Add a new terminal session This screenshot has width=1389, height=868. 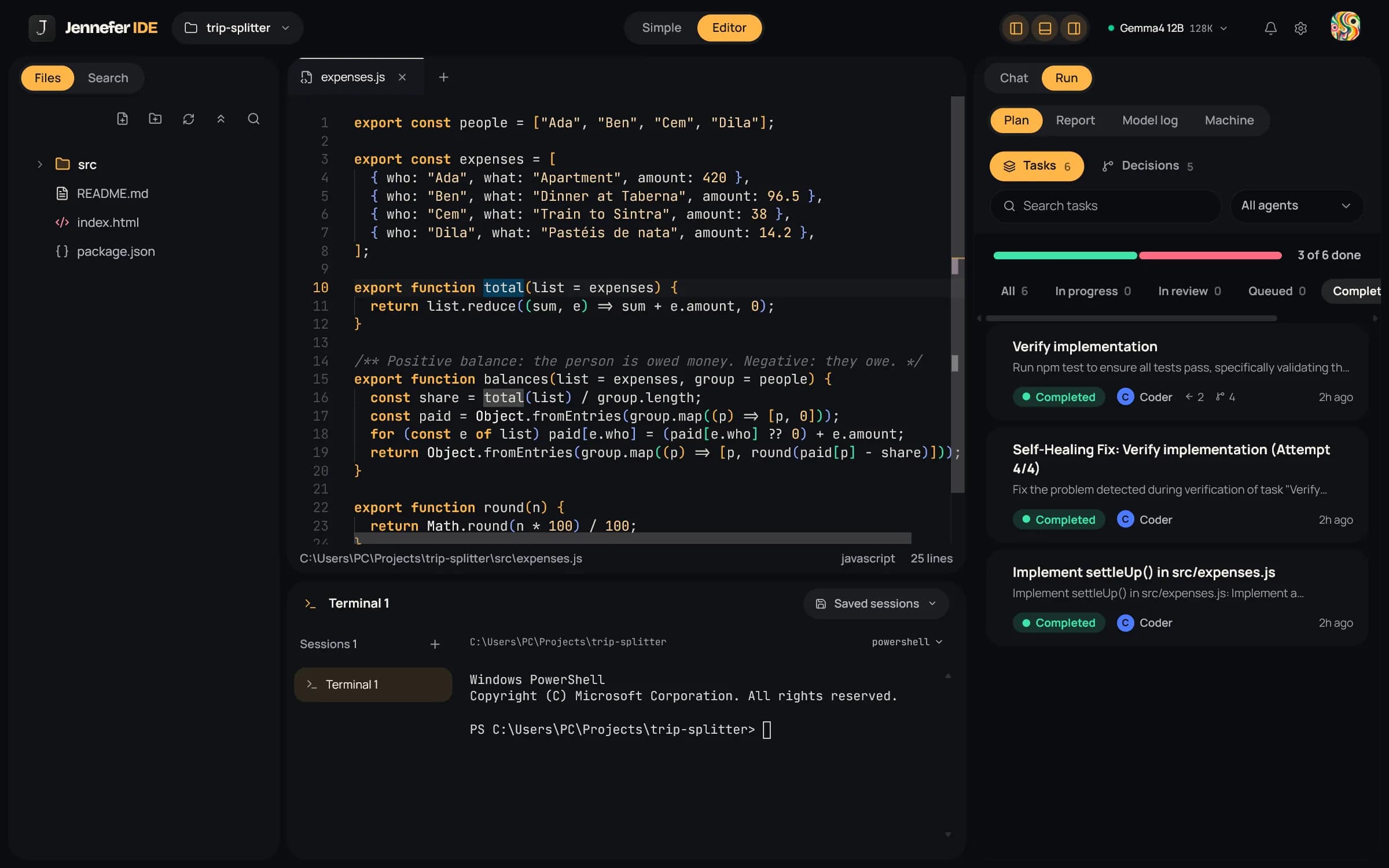click(435, 644)
